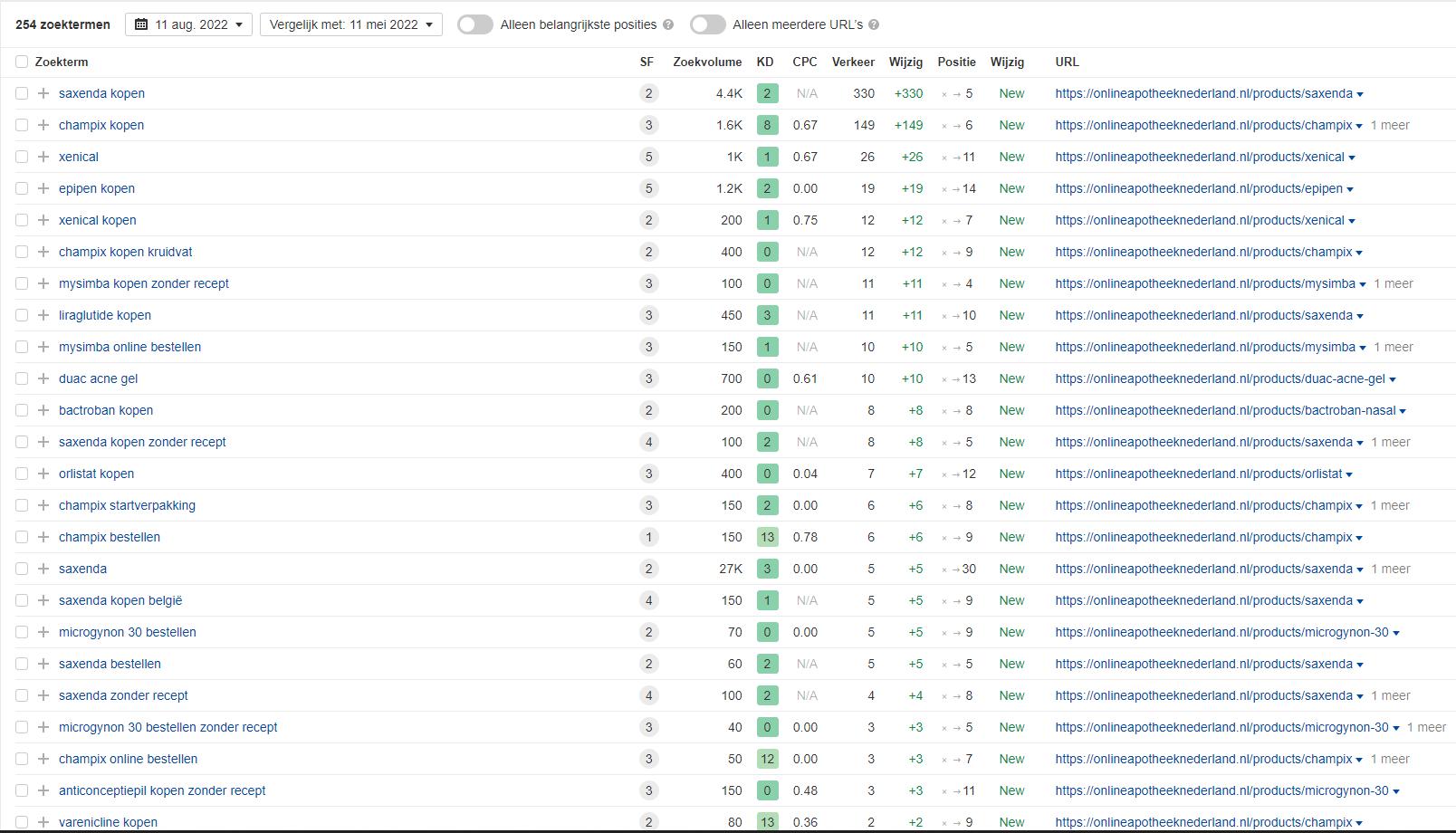Image resolution: width=1456 pixels, height=833 pixels.
Task: Click plus icon for mysimba kopen zonder recept
Action: pos(43,283)
